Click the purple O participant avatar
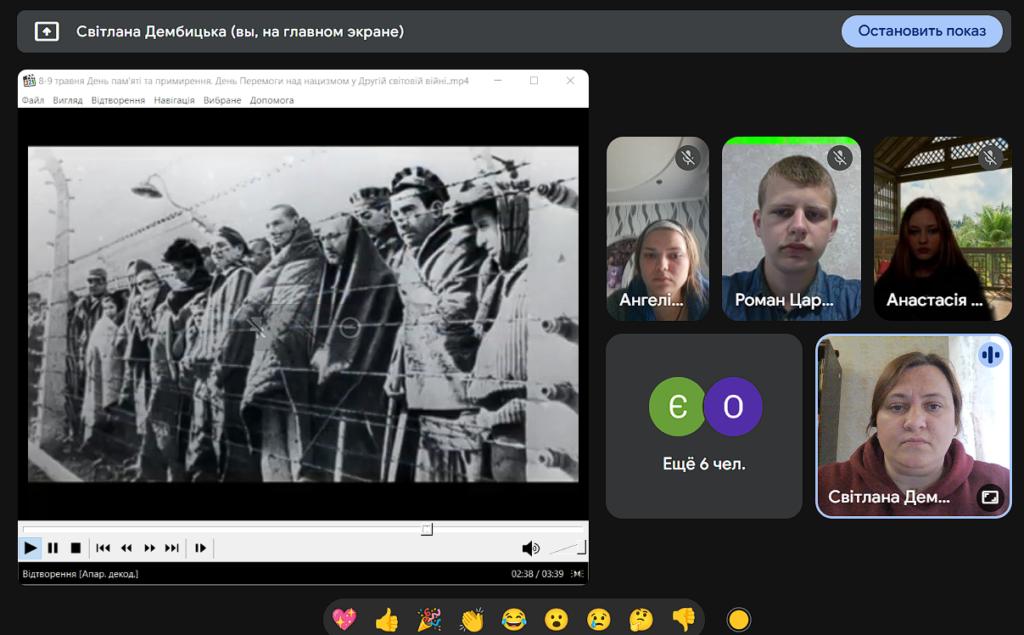The image size is (1024, 635). (x=733, y=406)
